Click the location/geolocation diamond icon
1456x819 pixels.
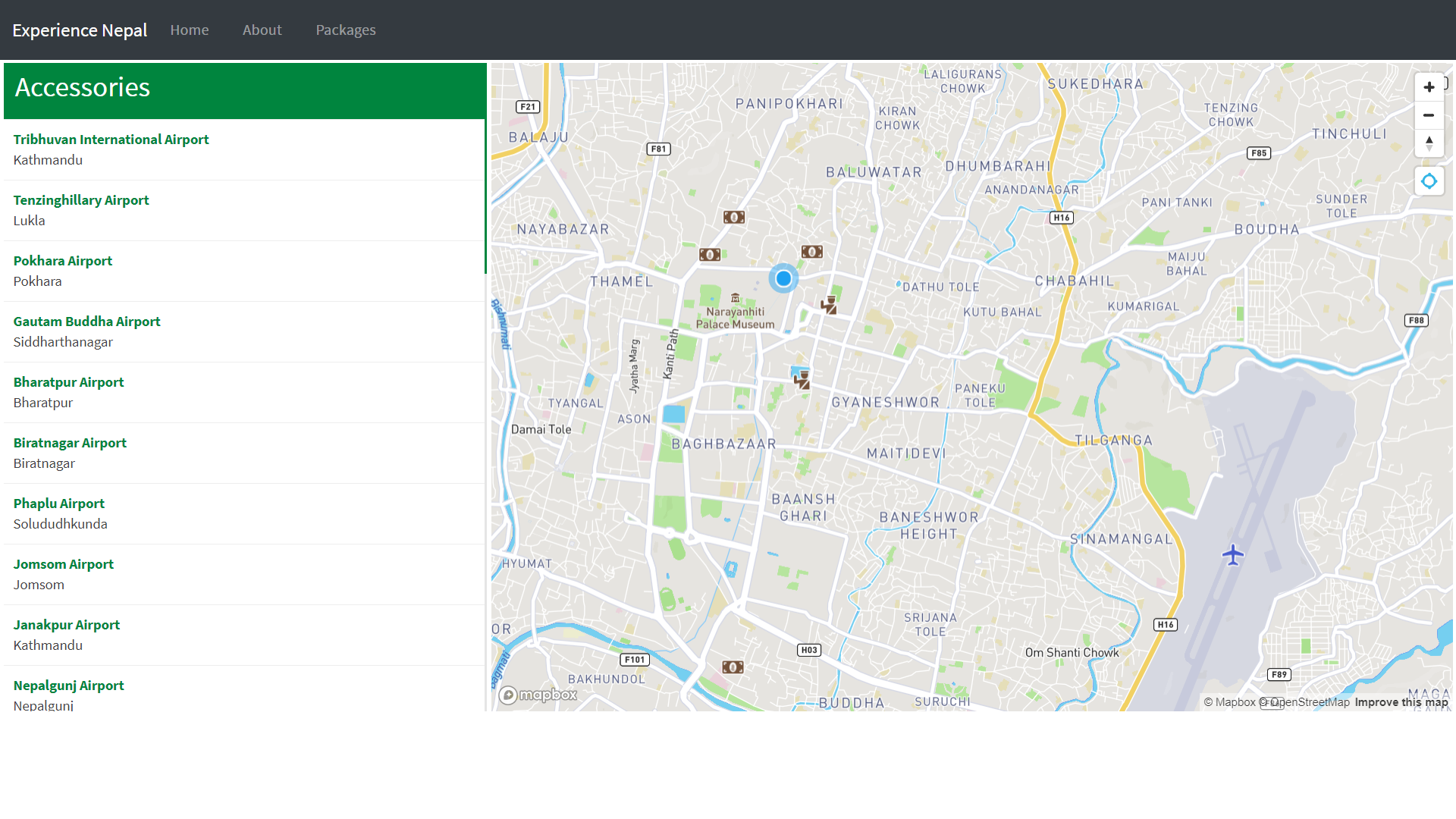(x=1430, y=180)
